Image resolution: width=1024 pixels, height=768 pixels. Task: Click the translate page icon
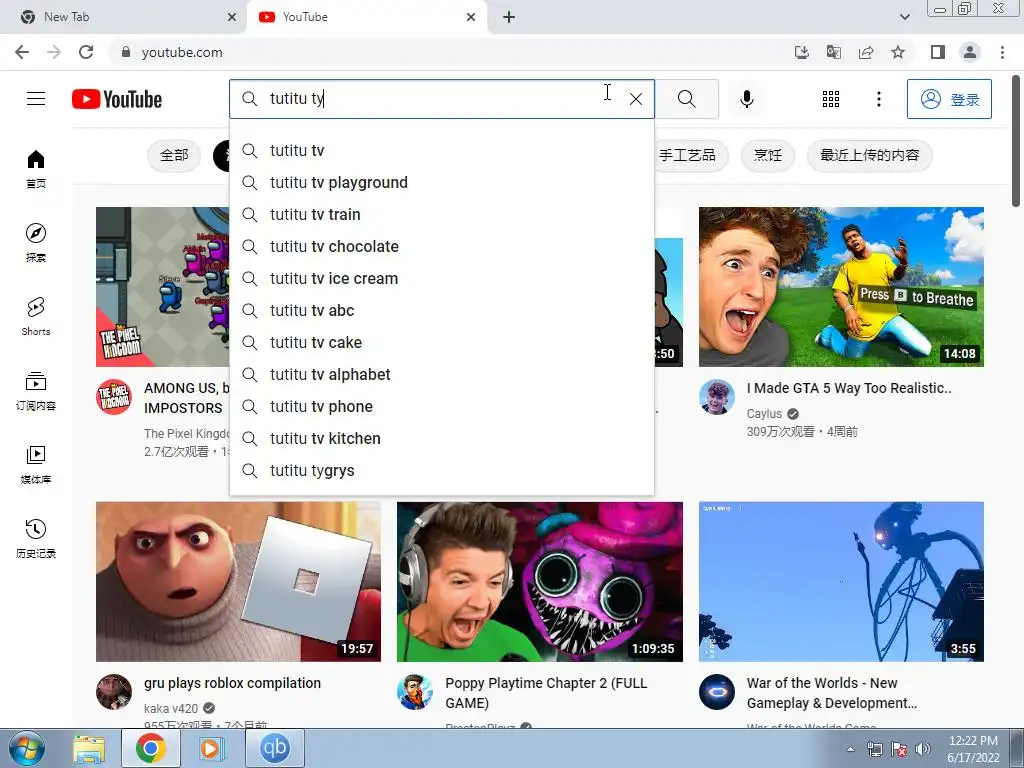click(x=833, y=52)
